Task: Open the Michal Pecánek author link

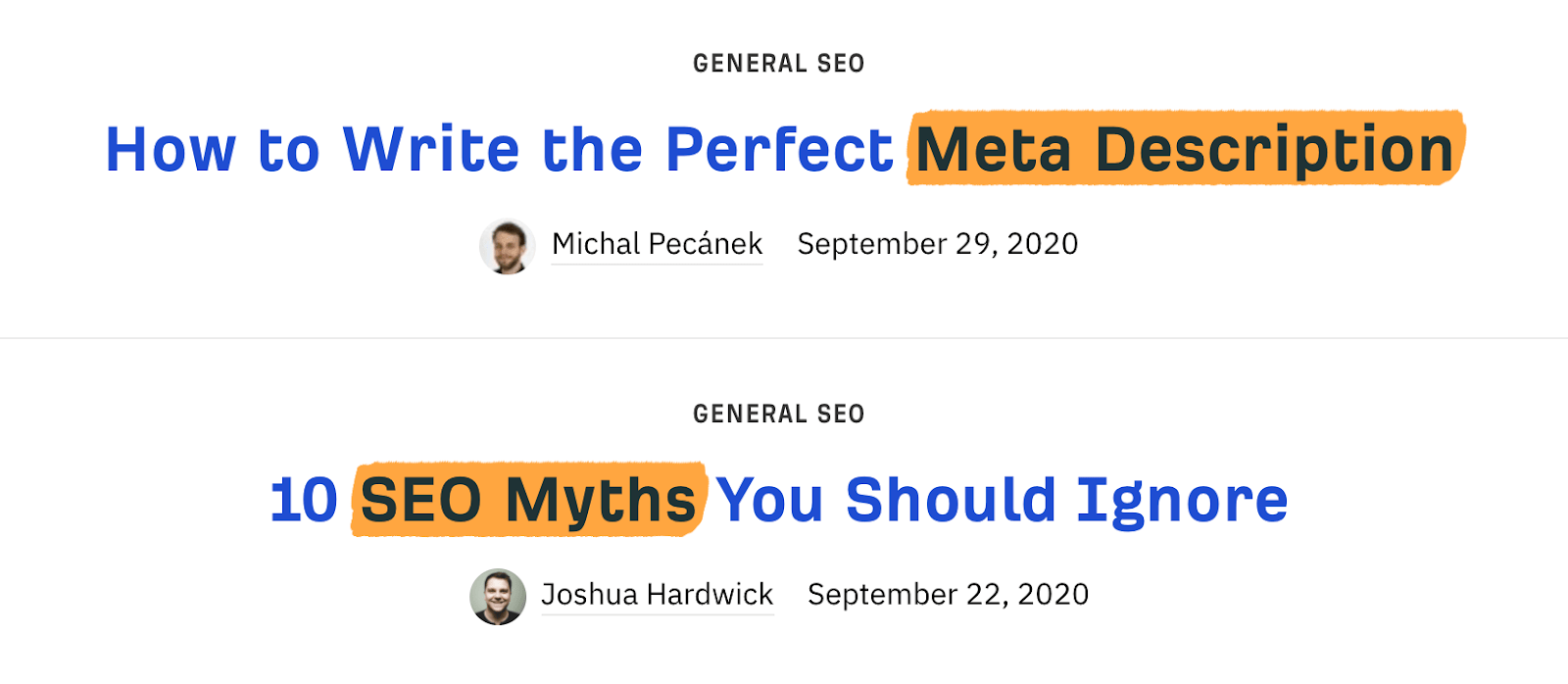Action: 657,244
